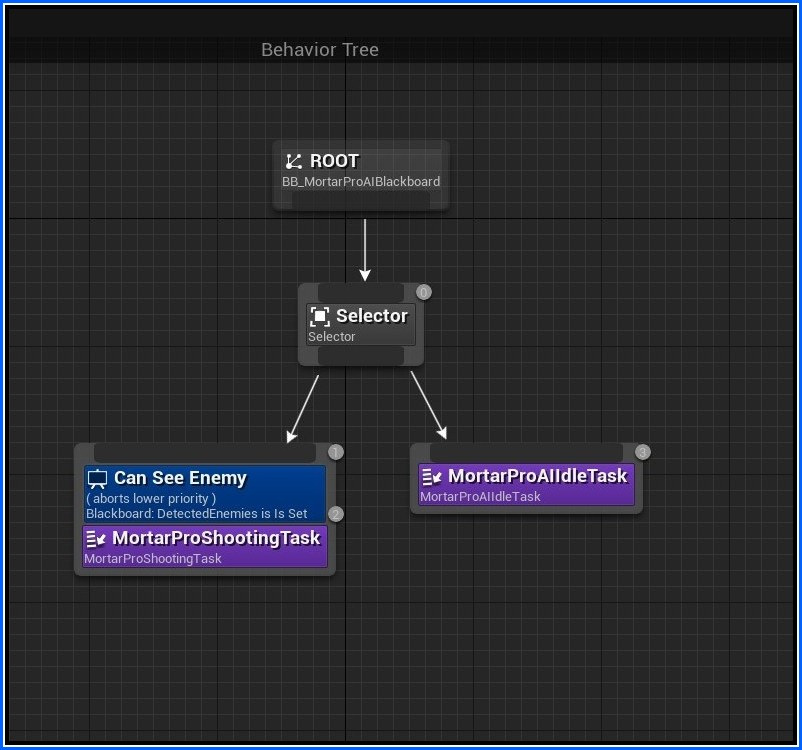The height and width of the screenshot is (750, 802).
Task: Select the Can See Enemy decorator title
Action: [180, 478]
